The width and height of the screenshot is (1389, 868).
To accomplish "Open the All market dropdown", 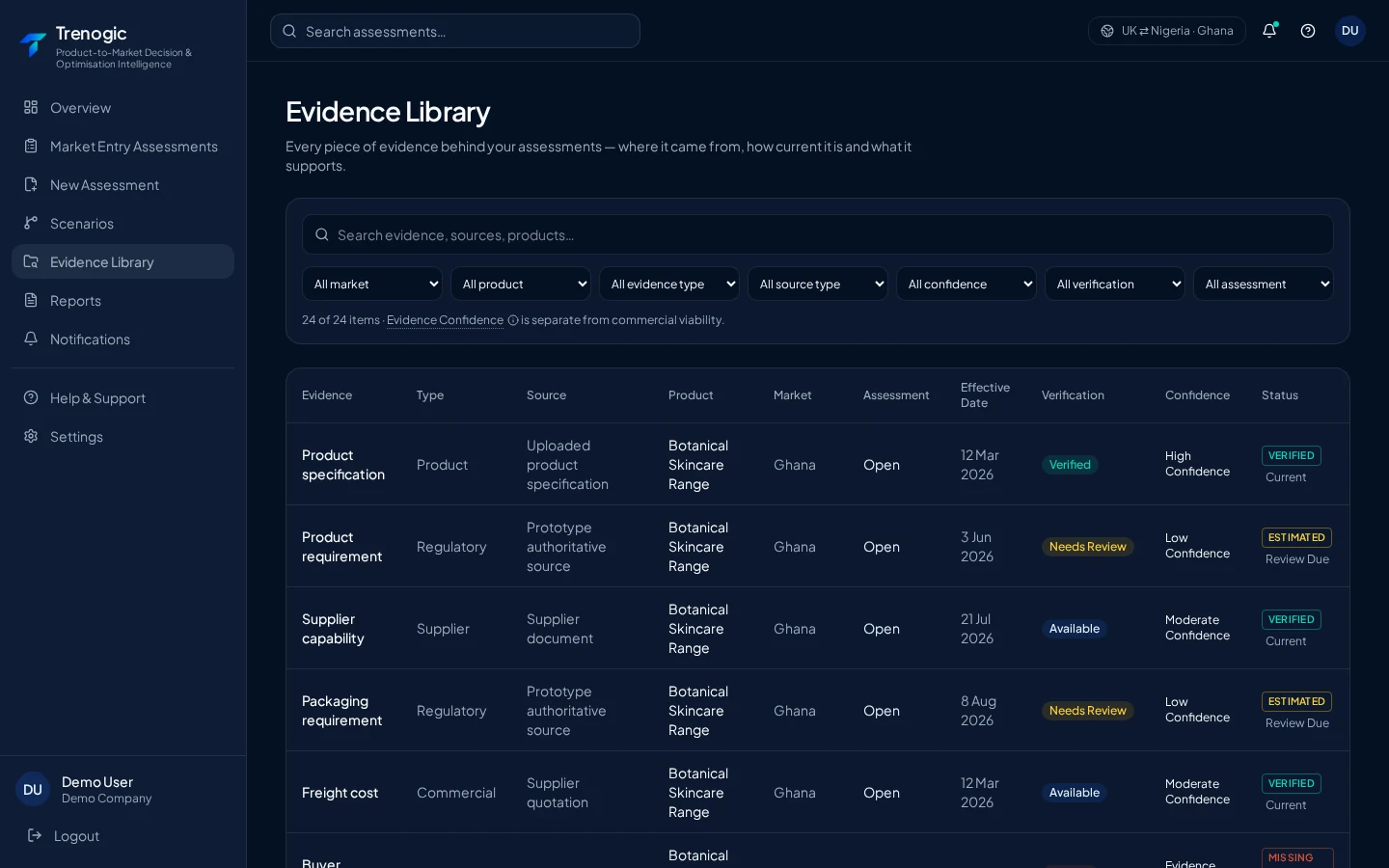I will pos(372,284).
